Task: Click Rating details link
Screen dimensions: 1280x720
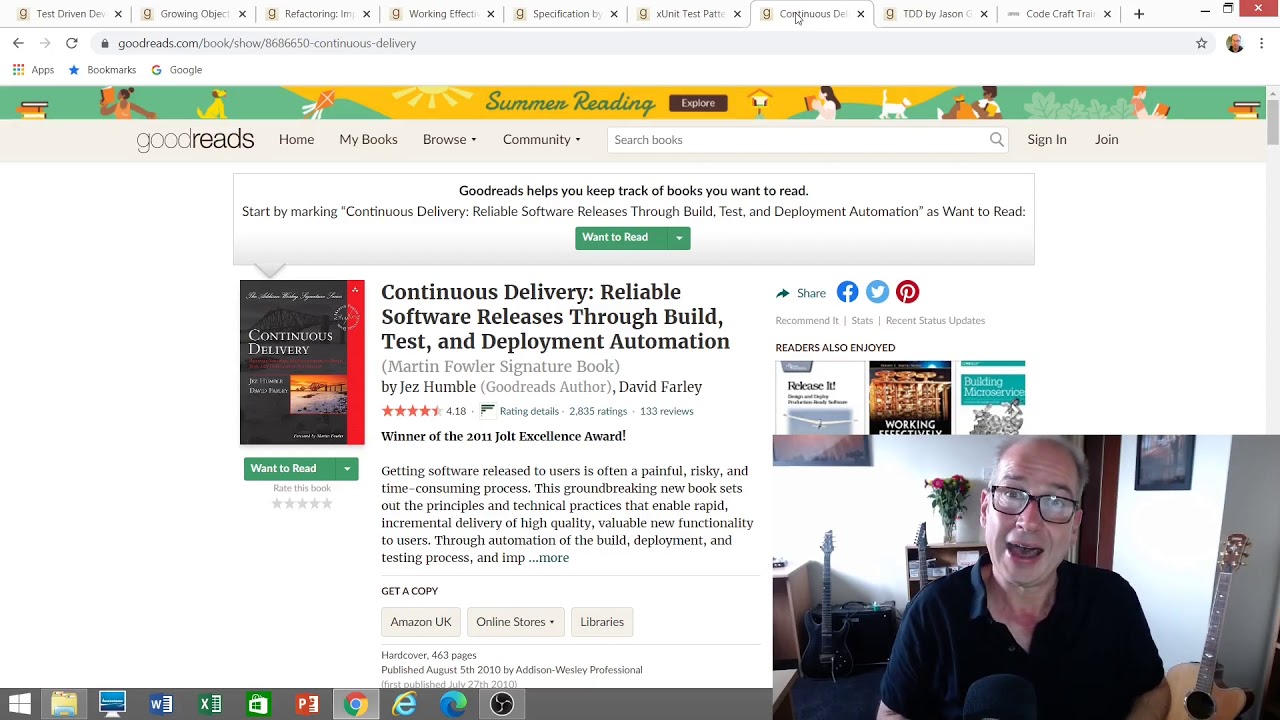Action: coord(529,411)
